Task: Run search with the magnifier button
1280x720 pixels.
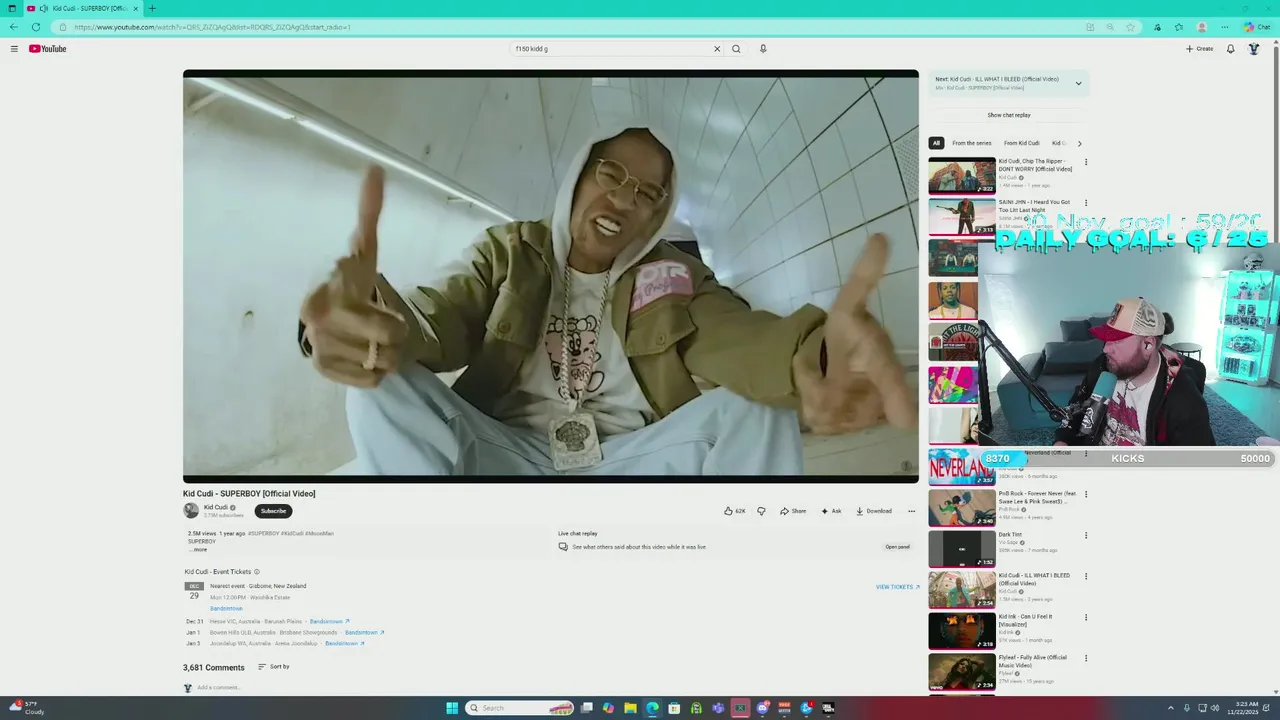Action: (x=736, y=48)
